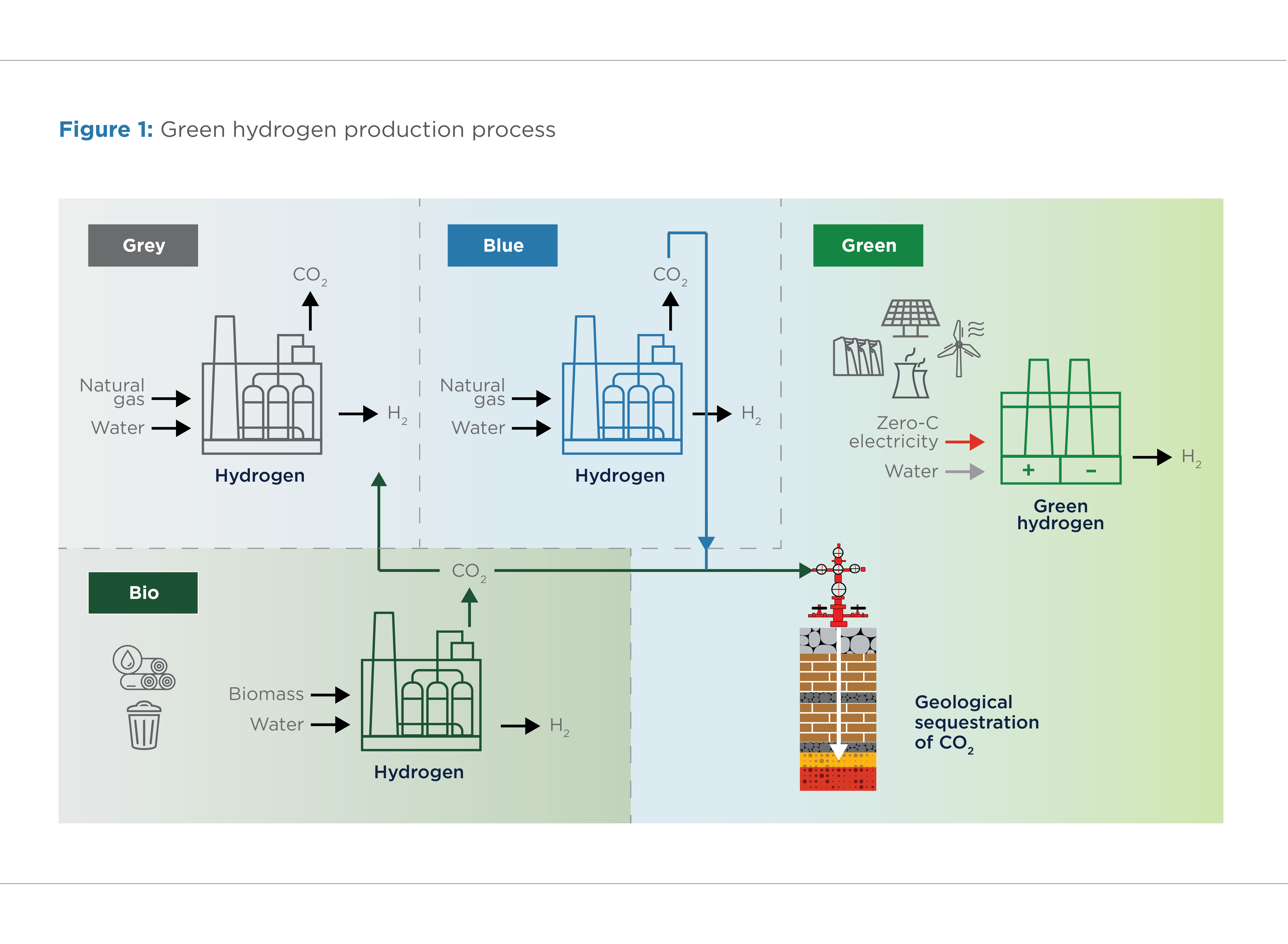Viewport: 1288px width, 944px height.
Task: Click the green upward arrow above bio factory
Action: click(469, 607)
